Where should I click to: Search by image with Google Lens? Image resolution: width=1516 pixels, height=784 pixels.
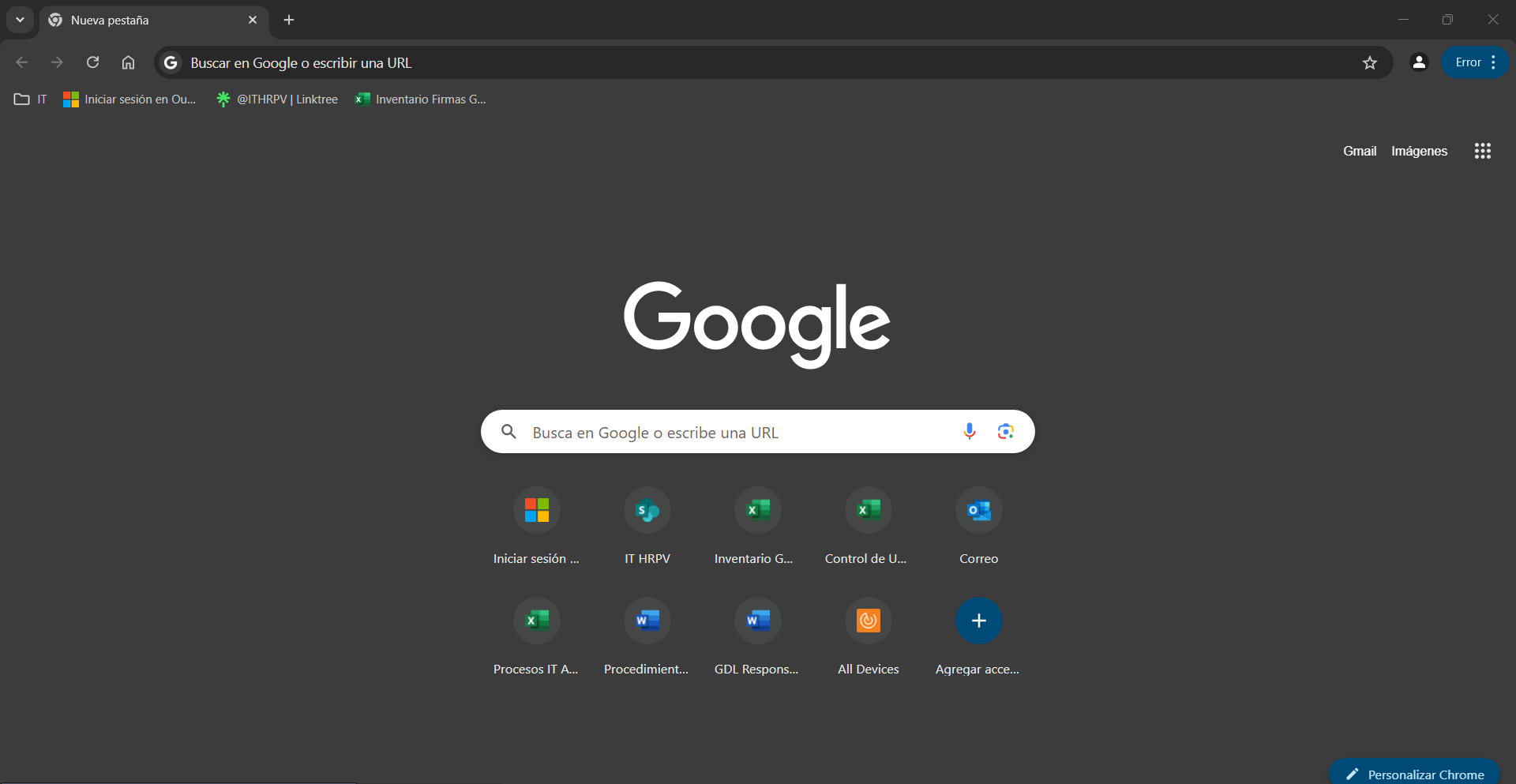coord(1005,432)
